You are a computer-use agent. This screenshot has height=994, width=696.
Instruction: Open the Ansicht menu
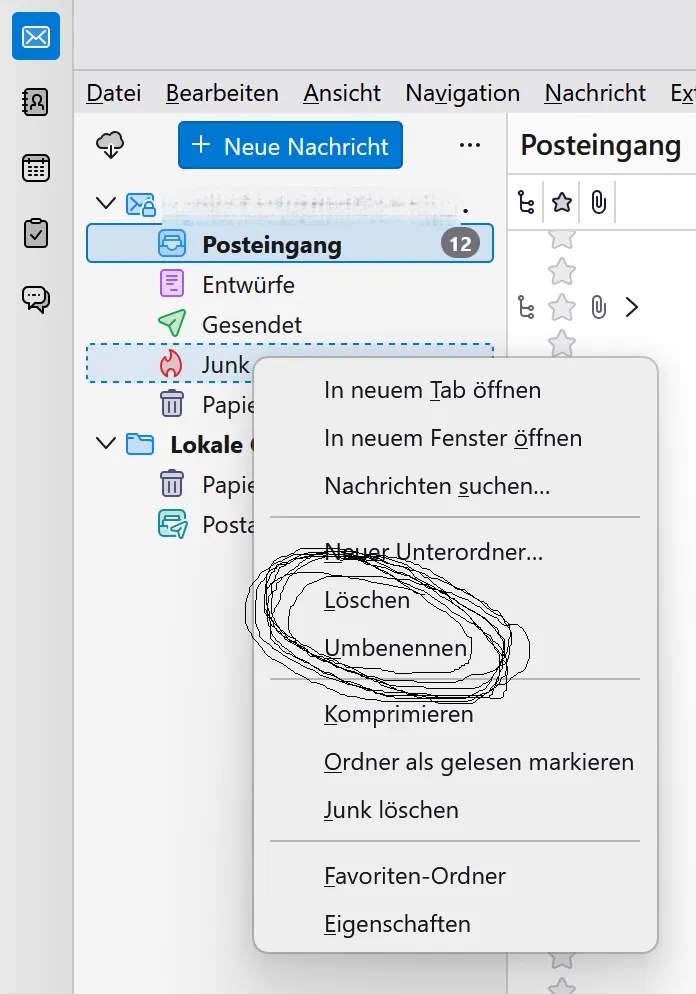click(342, 93)
